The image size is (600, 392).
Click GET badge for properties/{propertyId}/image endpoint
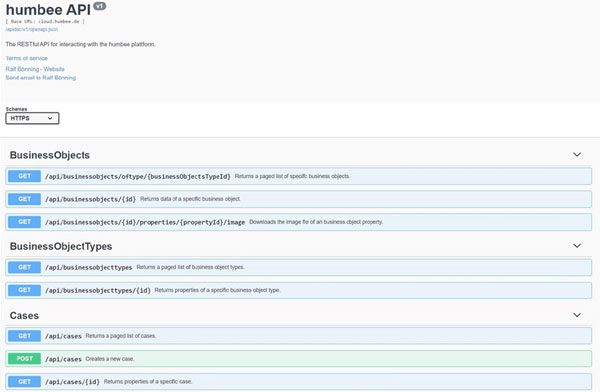tap(24, 222)
